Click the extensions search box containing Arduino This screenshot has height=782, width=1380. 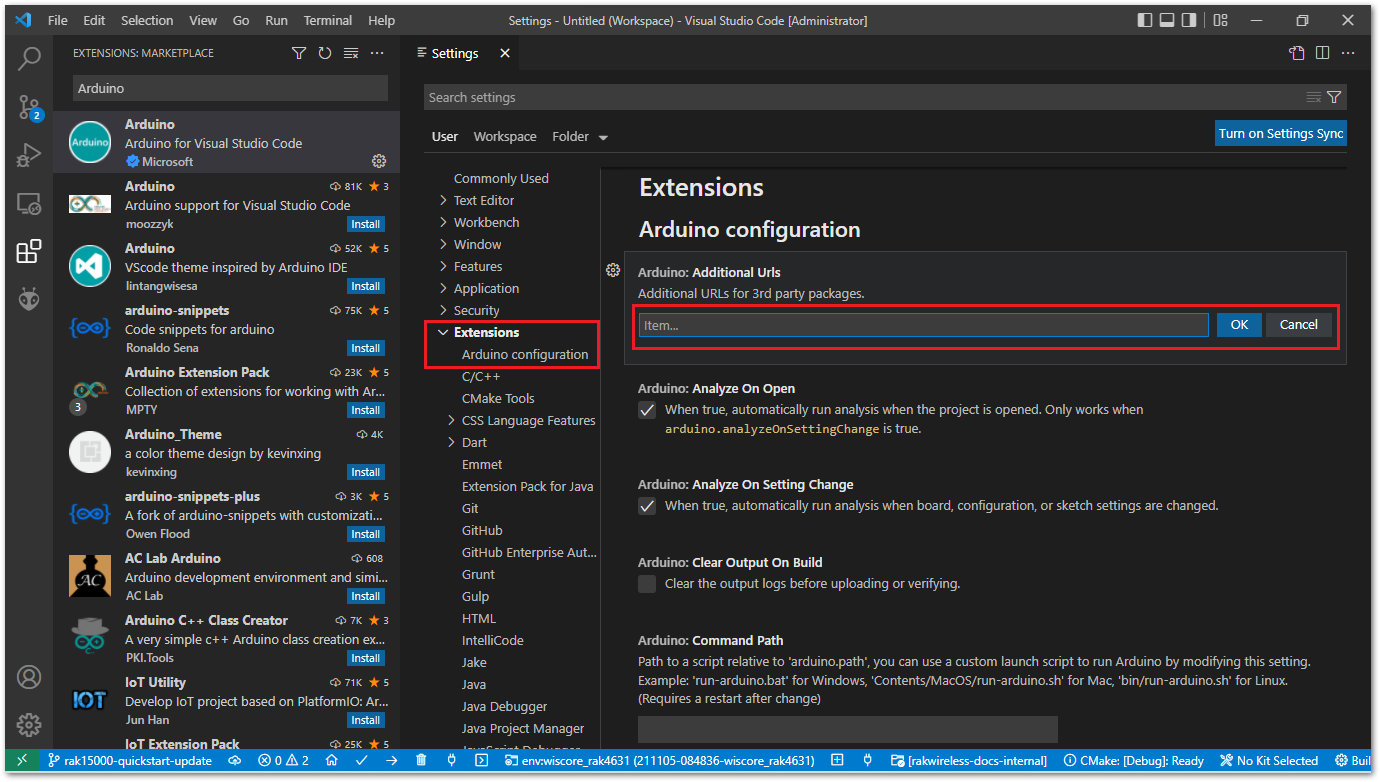click(x=230, y=88)
